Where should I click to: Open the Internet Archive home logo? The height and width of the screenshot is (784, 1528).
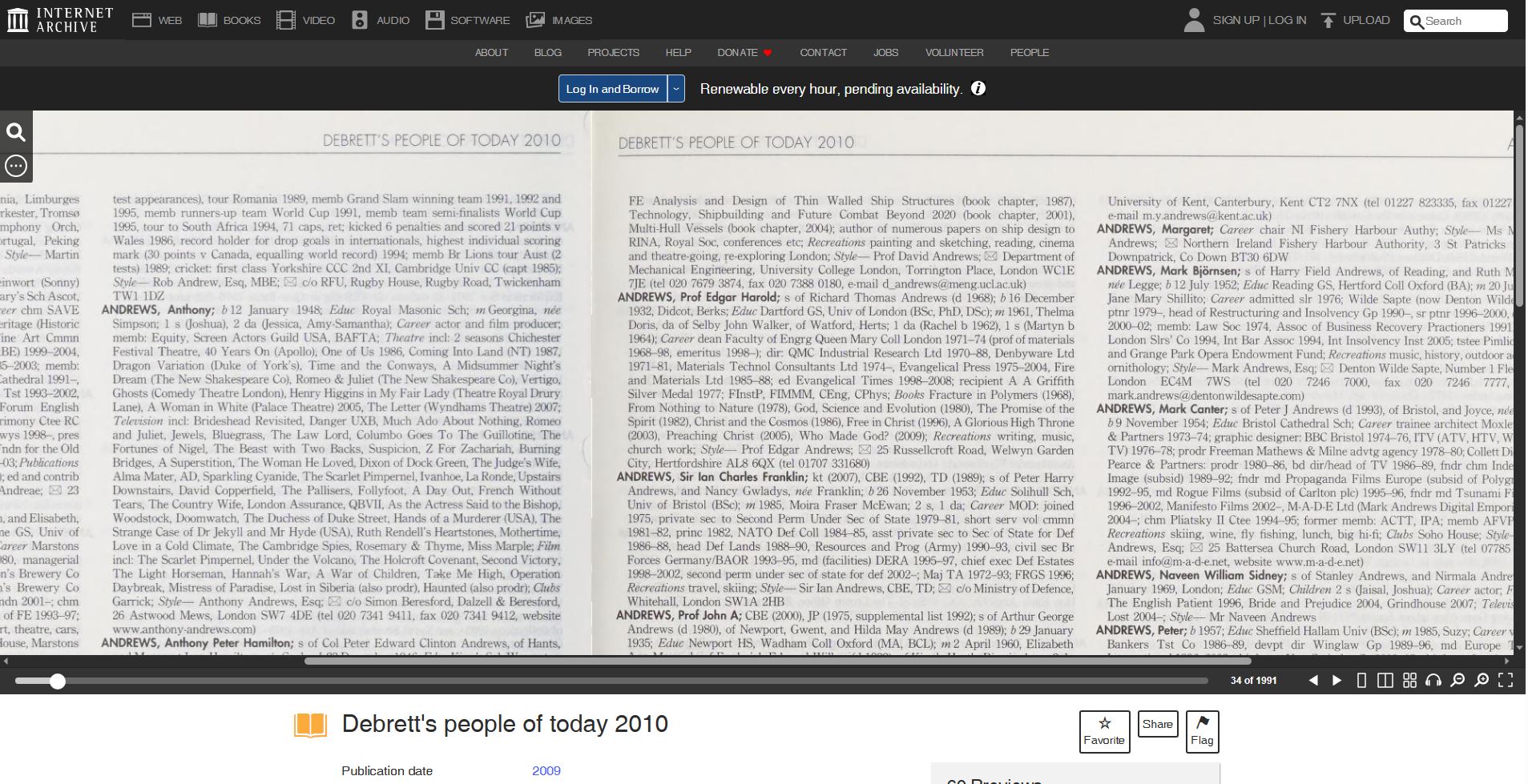pos(60,20)
